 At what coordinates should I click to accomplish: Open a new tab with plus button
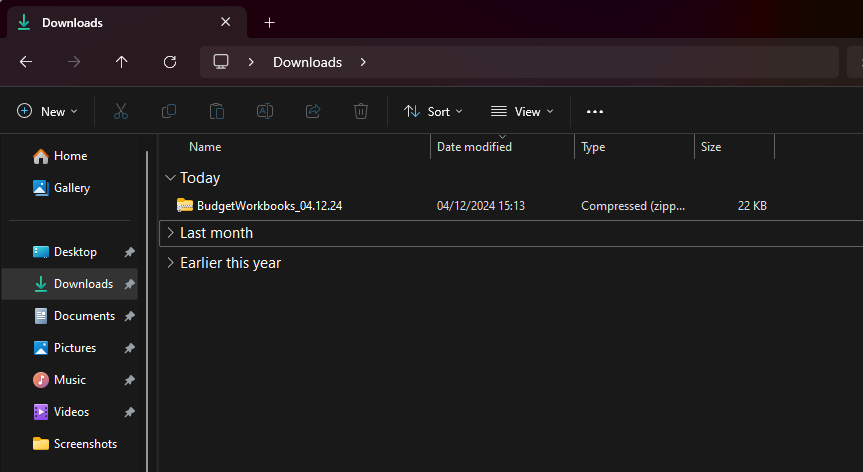click(x=269, y=22)
